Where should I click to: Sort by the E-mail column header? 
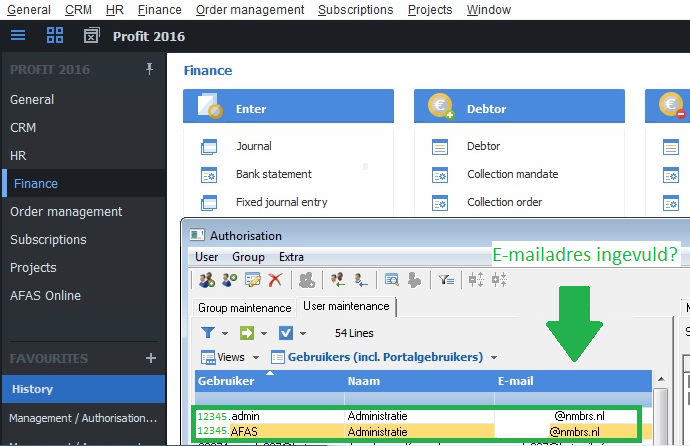pos(573,381)
